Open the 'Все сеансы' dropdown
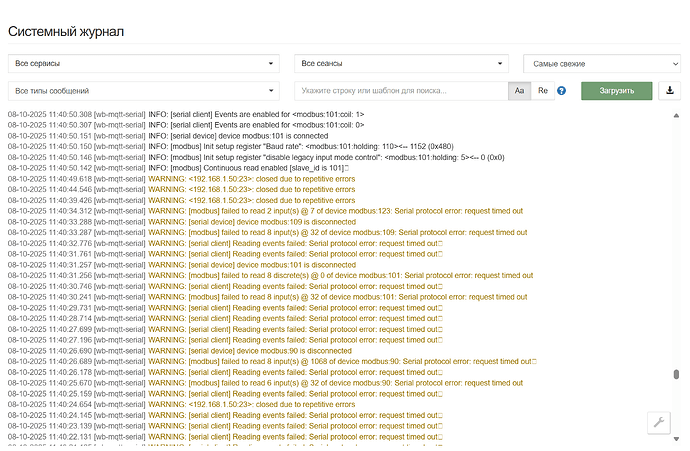 point(401,64)
